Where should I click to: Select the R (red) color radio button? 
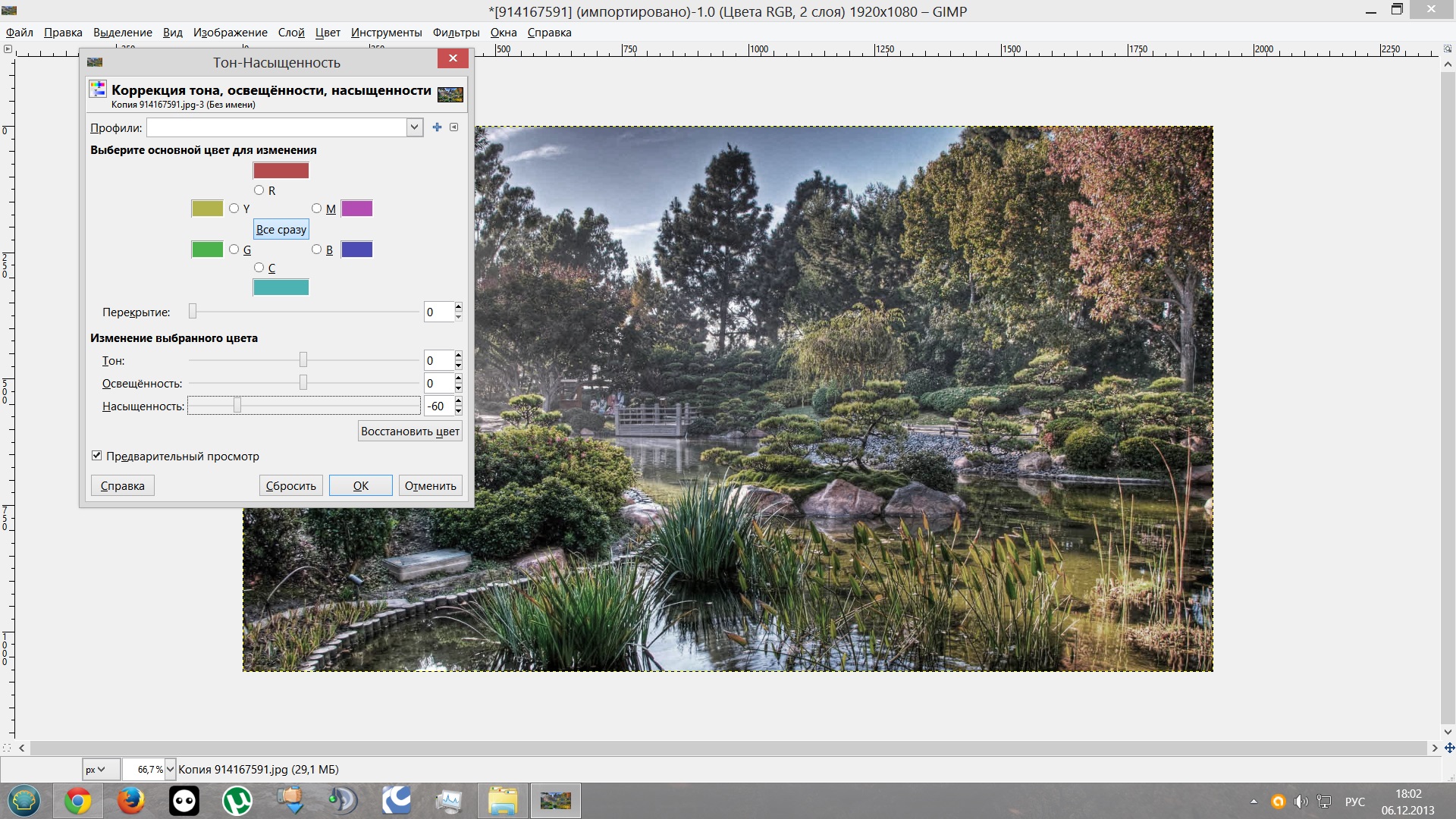259,190
